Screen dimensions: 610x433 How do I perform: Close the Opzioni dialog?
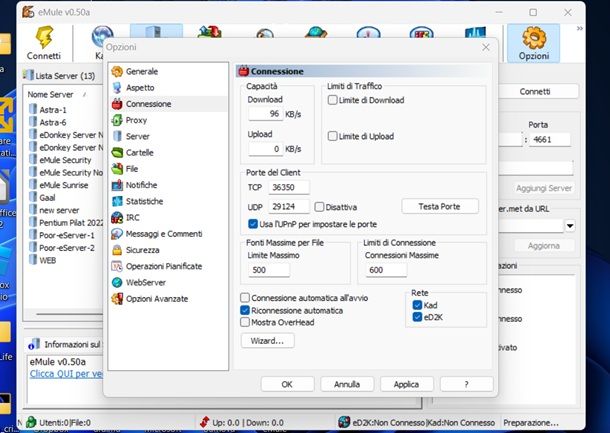(486, 47)
